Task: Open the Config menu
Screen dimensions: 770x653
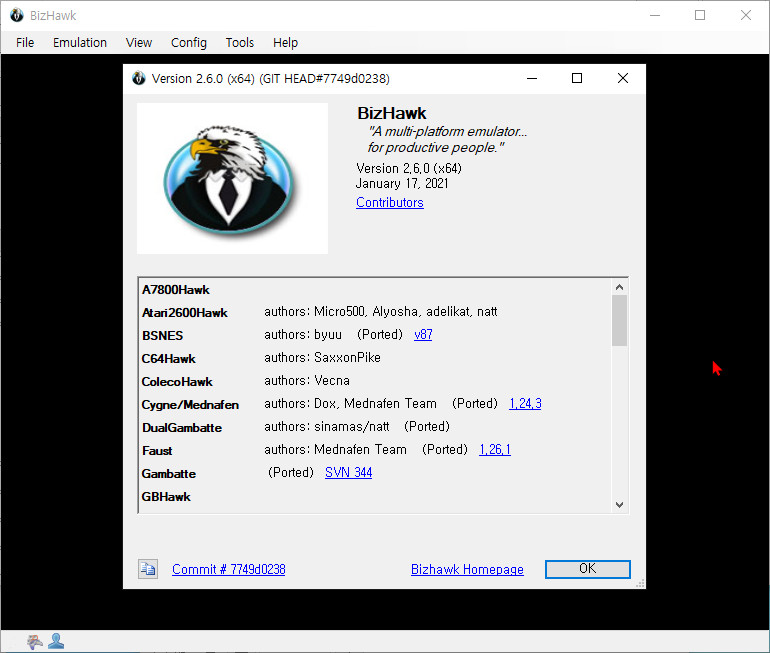Action: click(x=189, y=43)
